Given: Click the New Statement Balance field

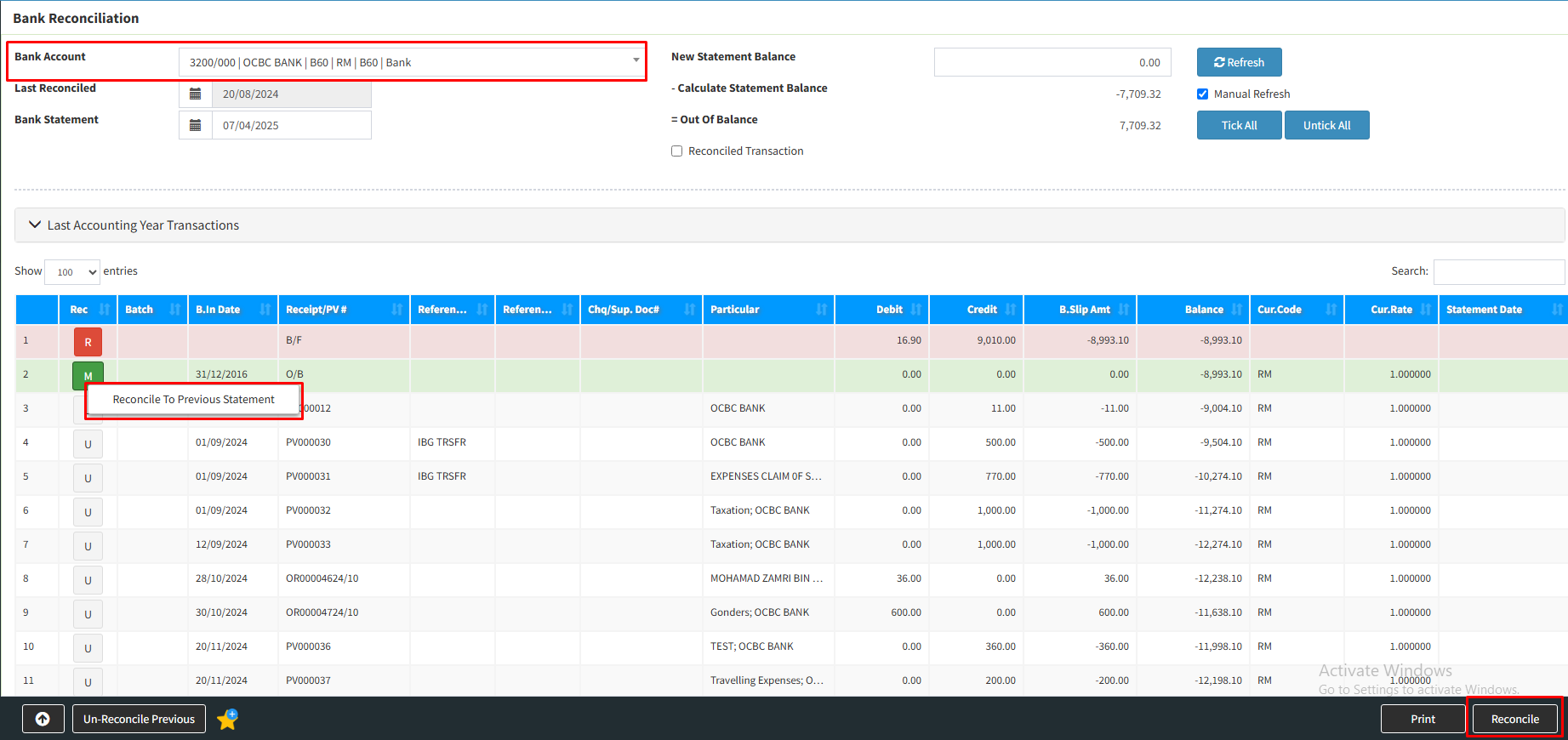Looking at the screenshot, I should tap(1052, 62).
